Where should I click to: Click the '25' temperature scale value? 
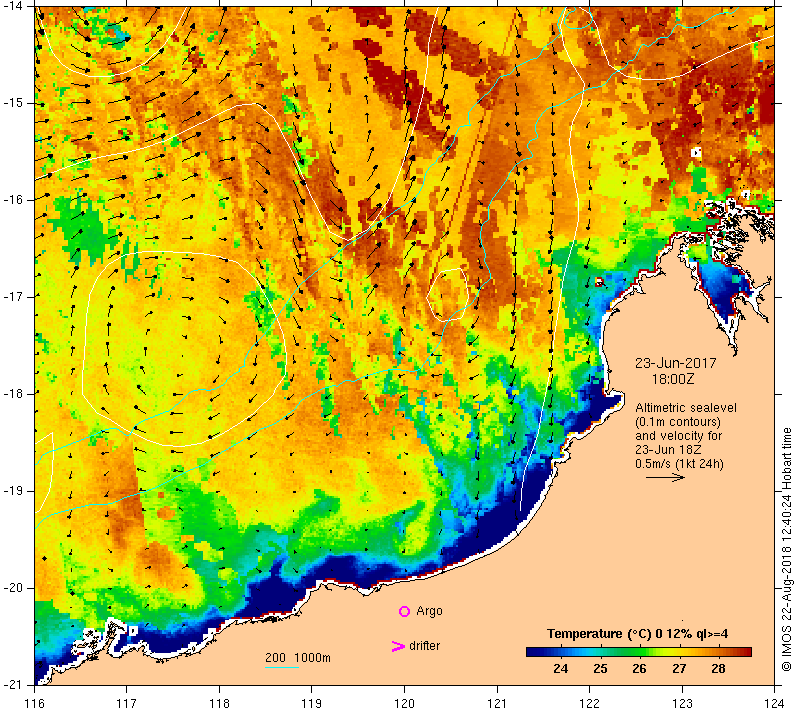600,669
